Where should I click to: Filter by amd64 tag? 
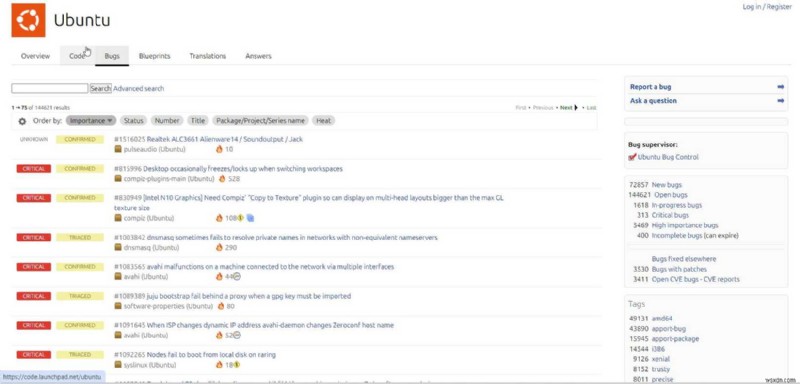click(662, 318)
